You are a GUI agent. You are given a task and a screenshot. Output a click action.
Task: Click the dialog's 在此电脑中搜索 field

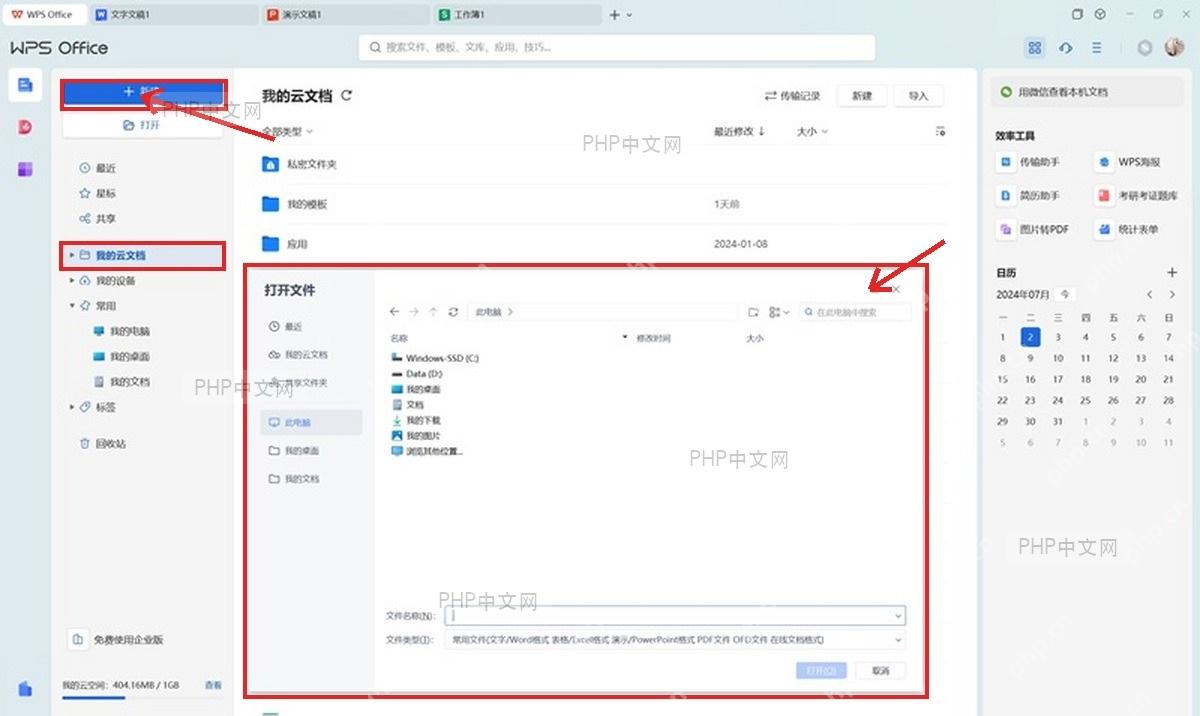click(855, 312)
